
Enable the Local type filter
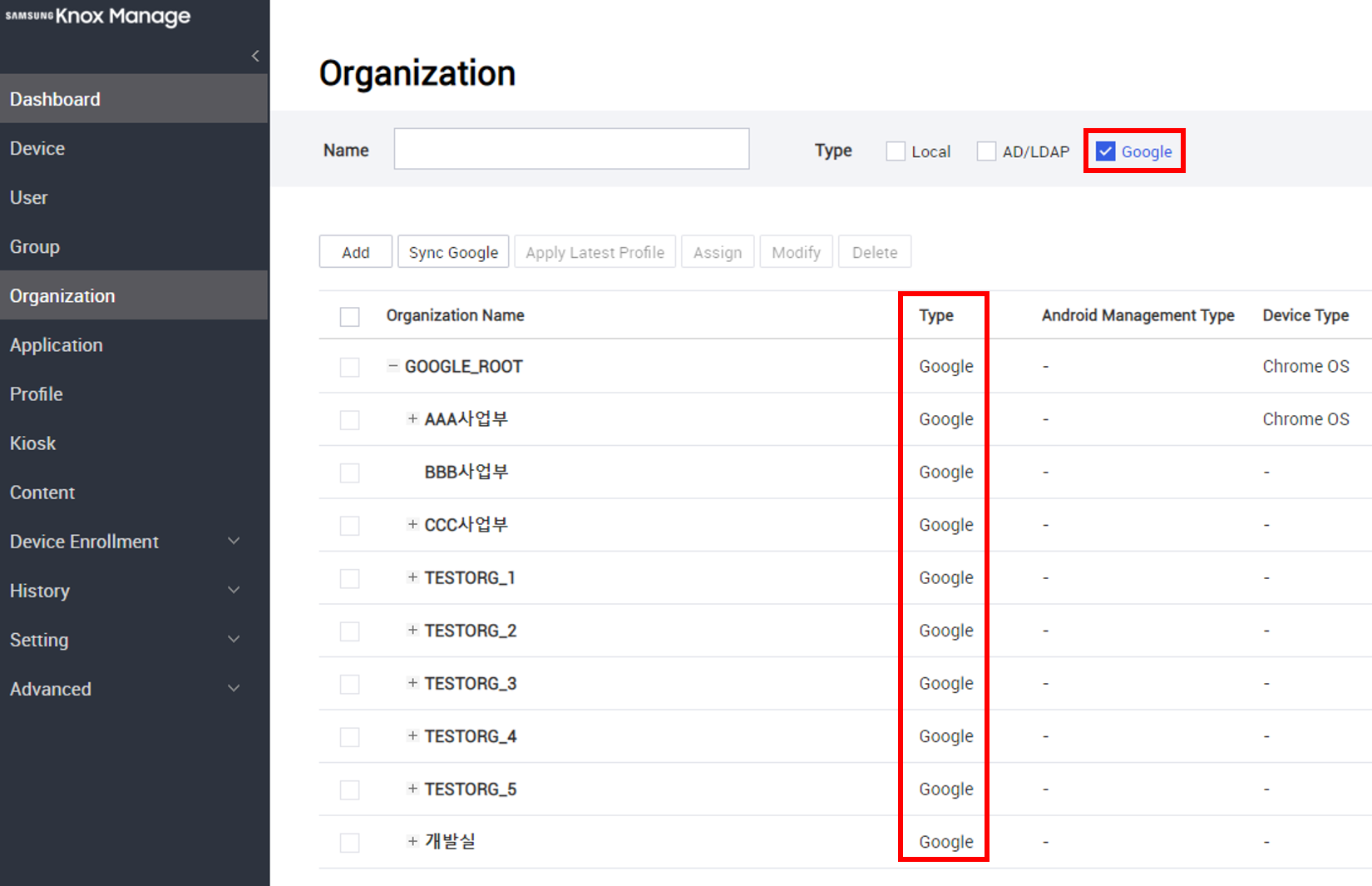pos(895,151)
